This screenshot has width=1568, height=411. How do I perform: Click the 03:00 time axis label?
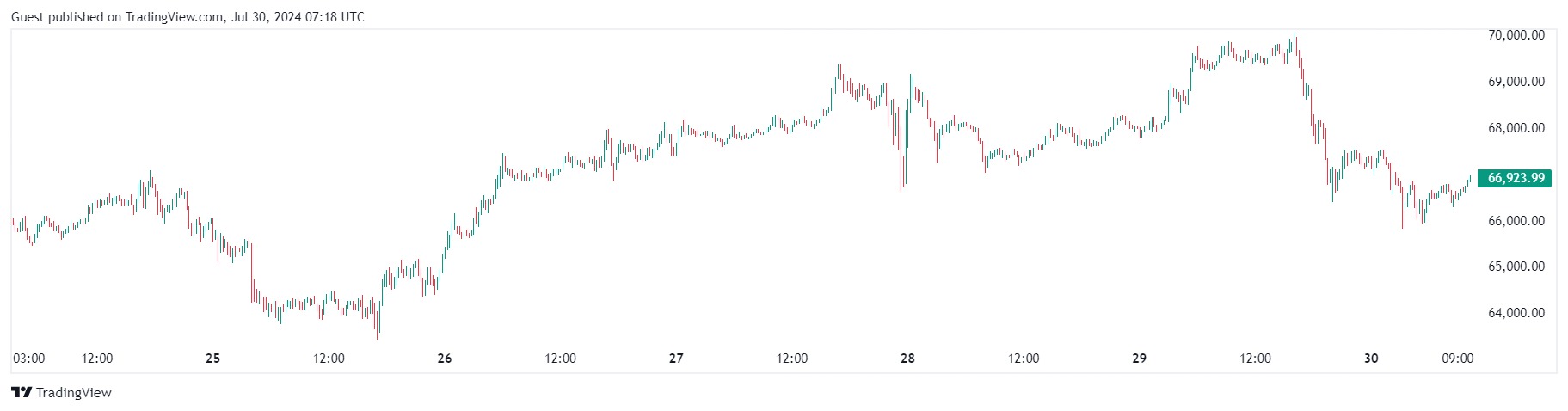[x=29, y=359]
